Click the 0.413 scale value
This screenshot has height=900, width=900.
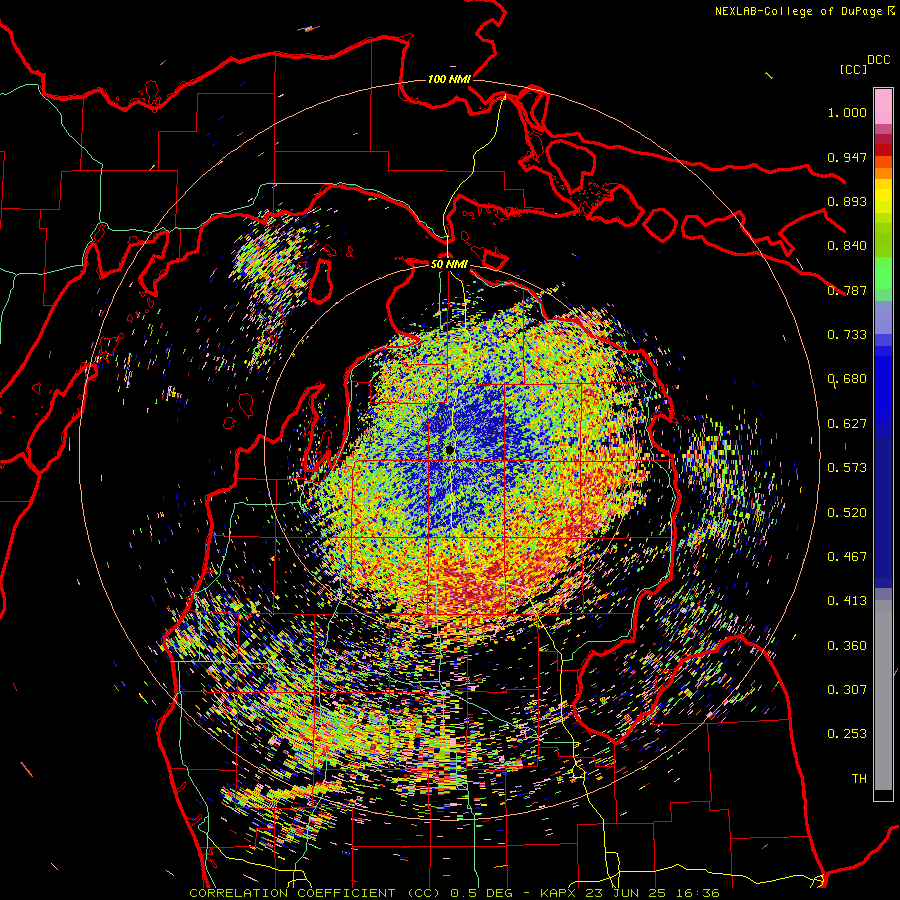(847, 601)
